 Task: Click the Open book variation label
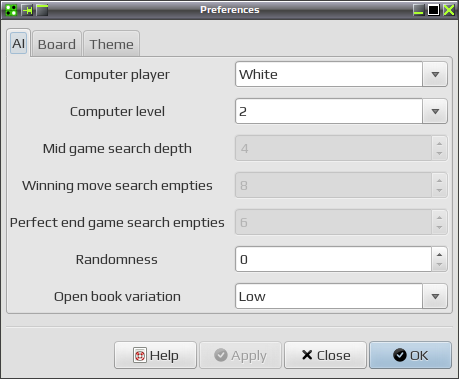[x=117, y=297]
